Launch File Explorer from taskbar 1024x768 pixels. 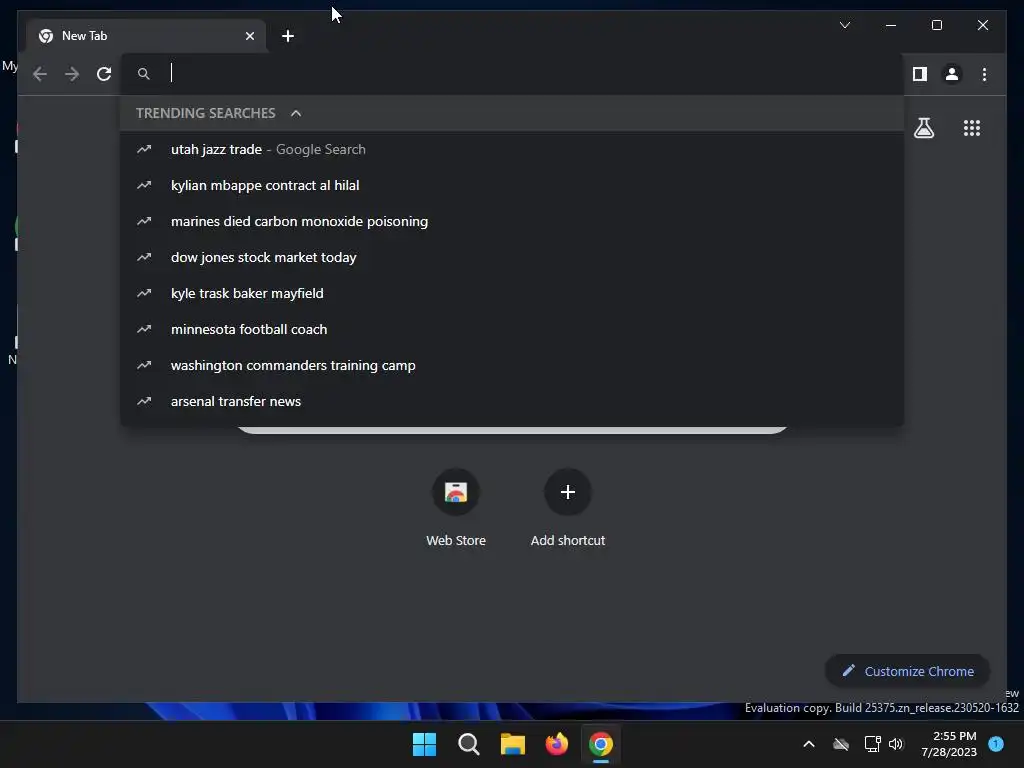513,744
